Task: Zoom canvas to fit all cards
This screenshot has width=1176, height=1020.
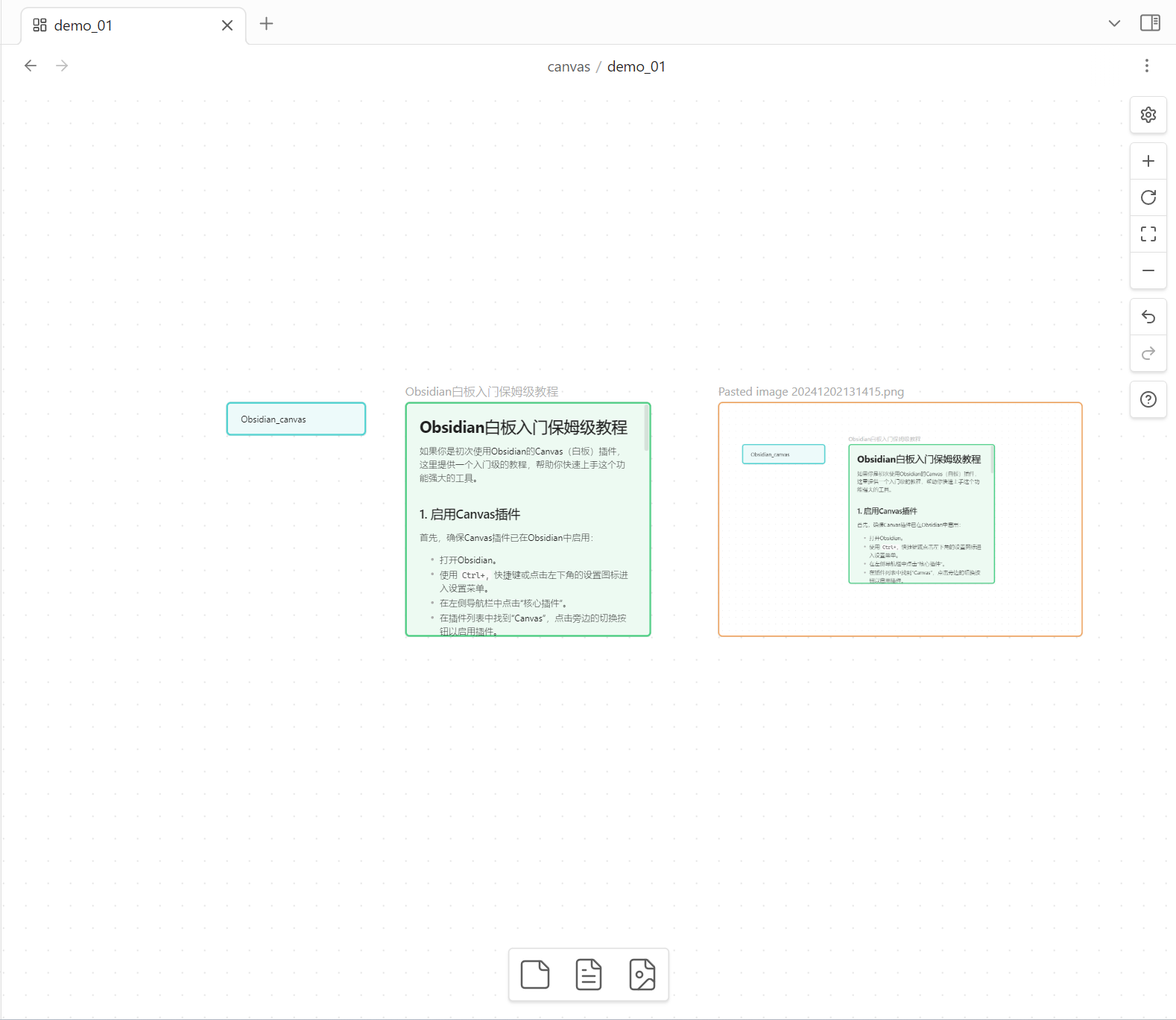Action: coord(1148,234)
